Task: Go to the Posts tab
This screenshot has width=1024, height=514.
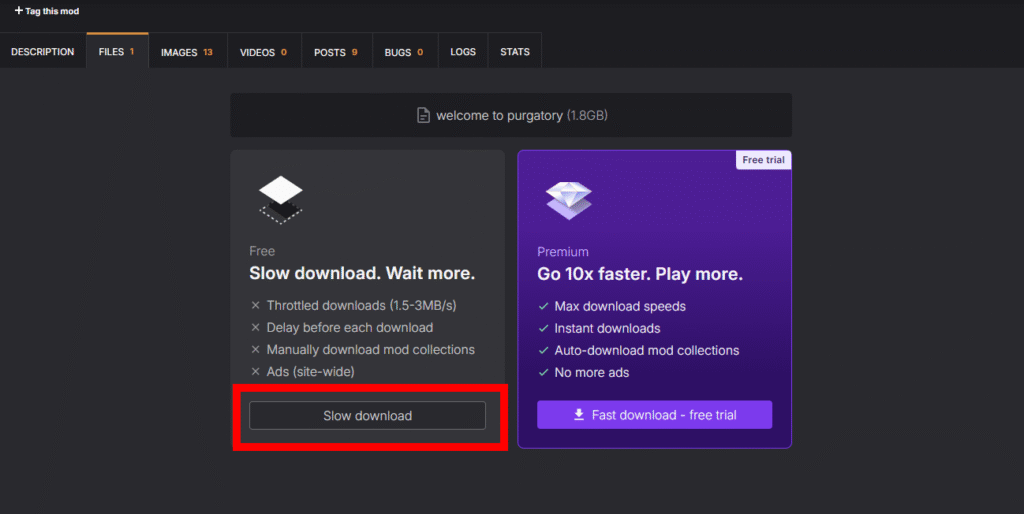Action: [x=335, y=52]
